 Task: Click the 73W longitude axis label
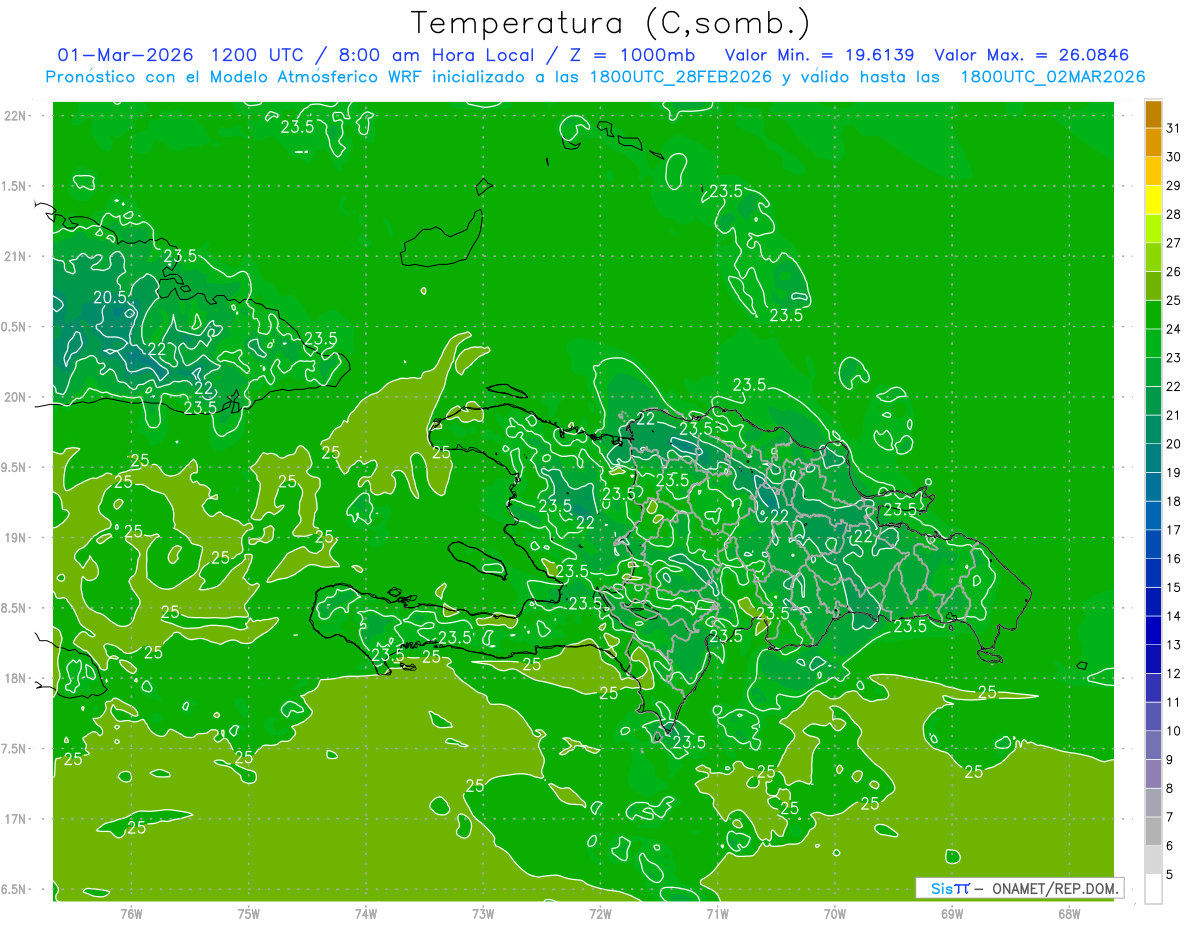click(x=483, y=913)
